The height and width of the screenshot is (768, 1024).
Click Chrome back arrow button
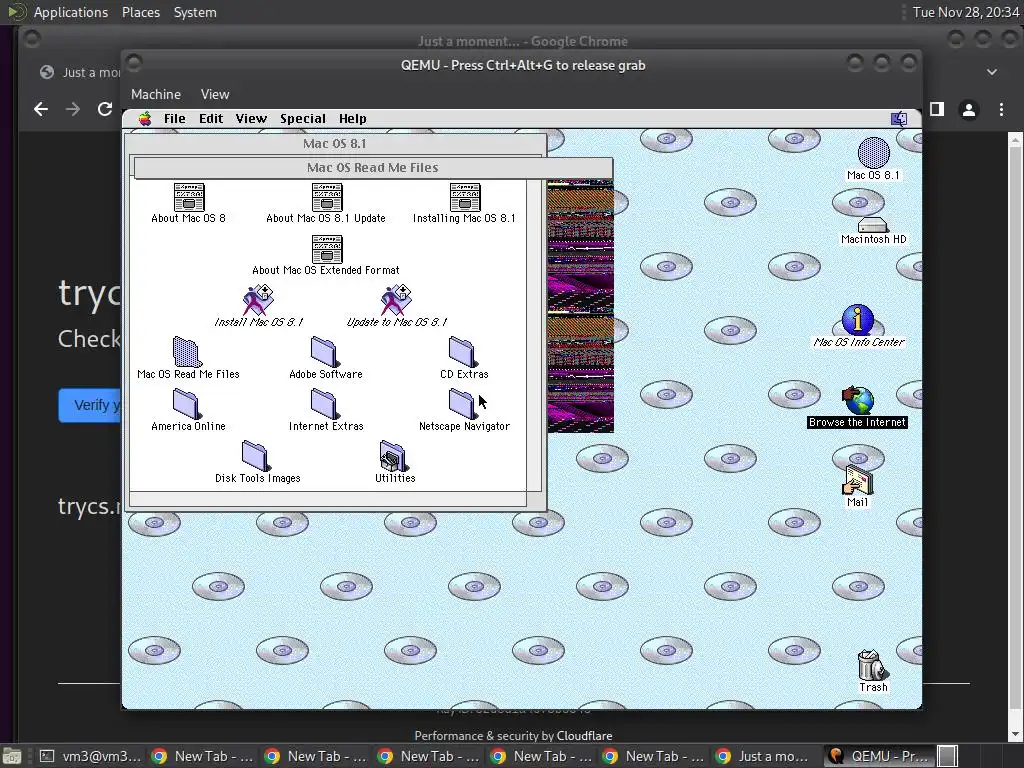[x=40, y=109]
